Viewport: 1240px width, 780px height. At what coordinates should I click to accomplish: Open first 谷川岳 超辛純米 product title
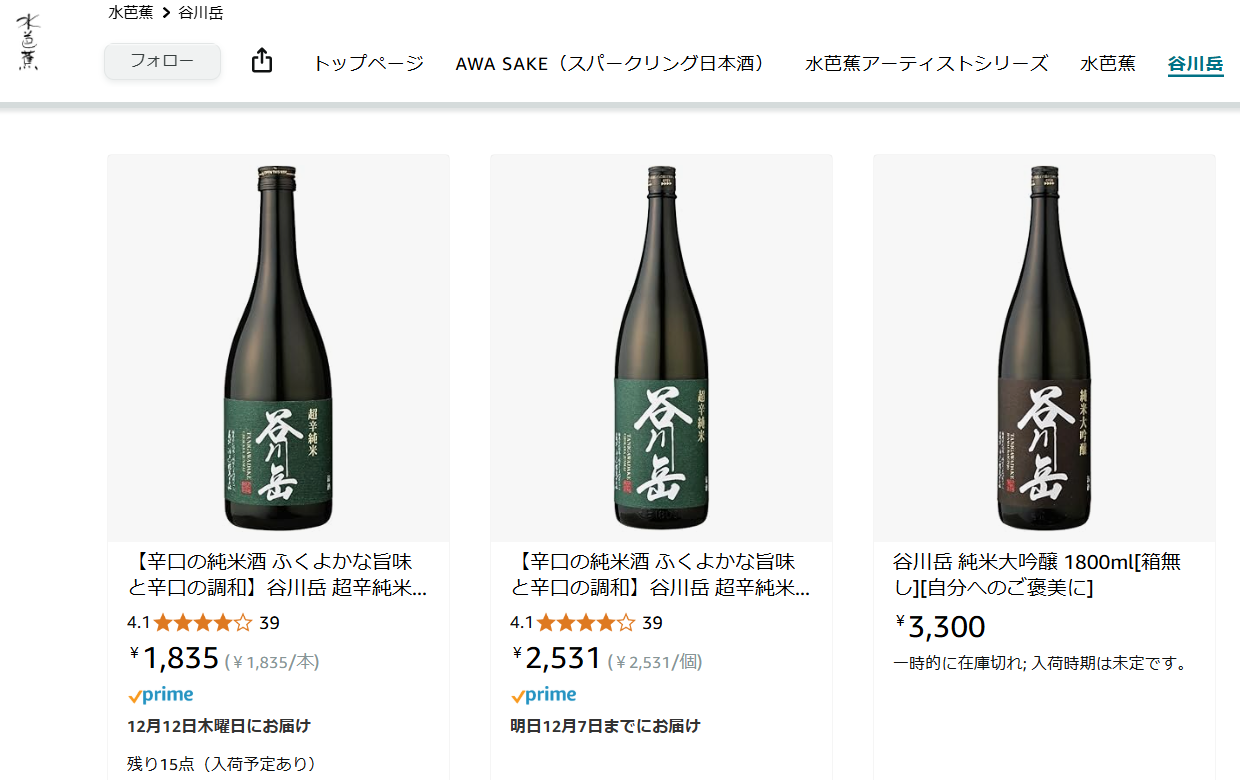[x=279, y=575]
